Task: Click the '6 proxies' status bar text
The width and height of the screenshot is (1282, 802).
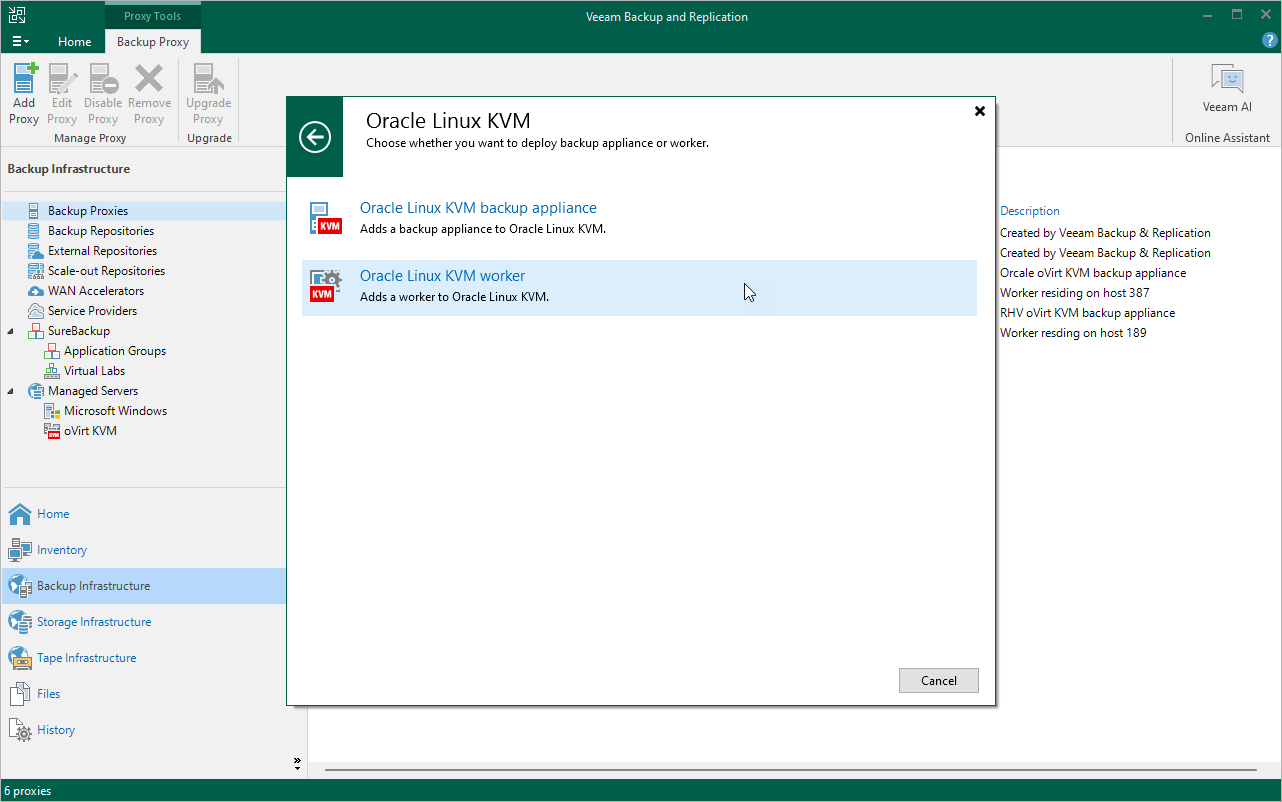Action: click(x=28, y=791)
